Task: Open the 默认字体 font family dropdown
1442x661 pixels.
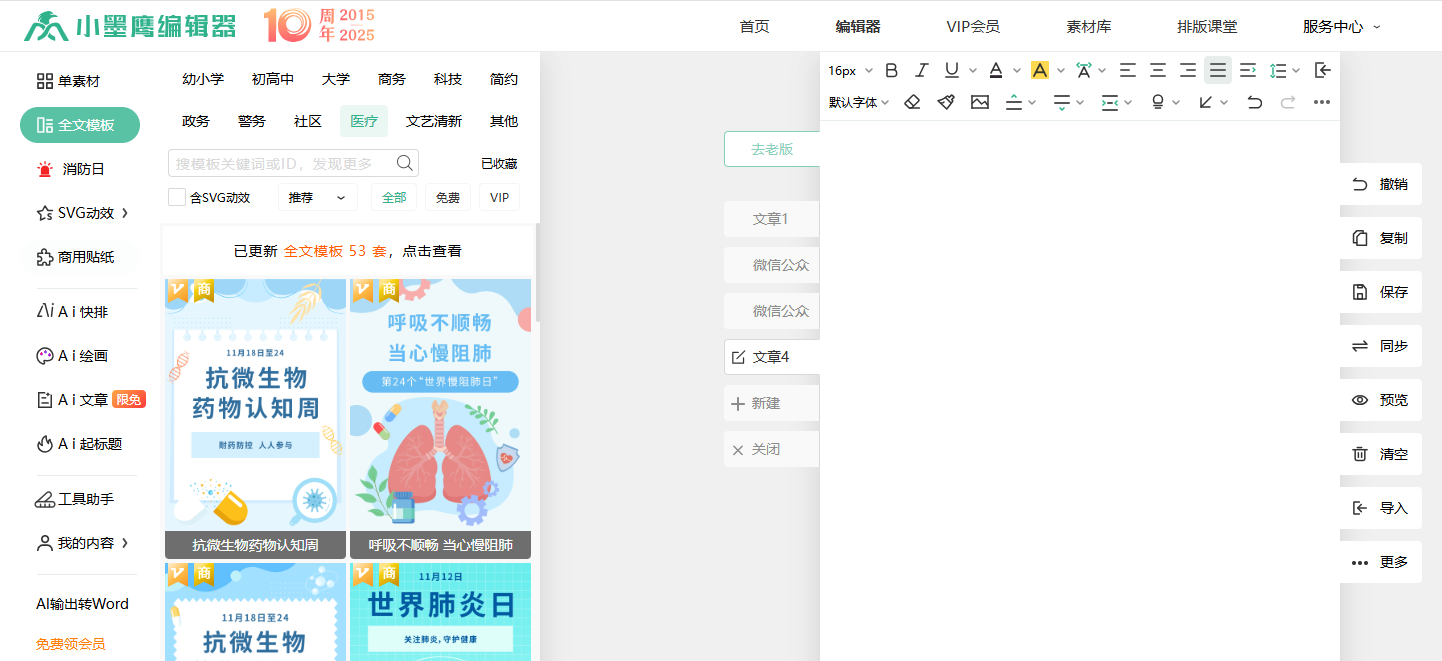Action: pos(859,102)
